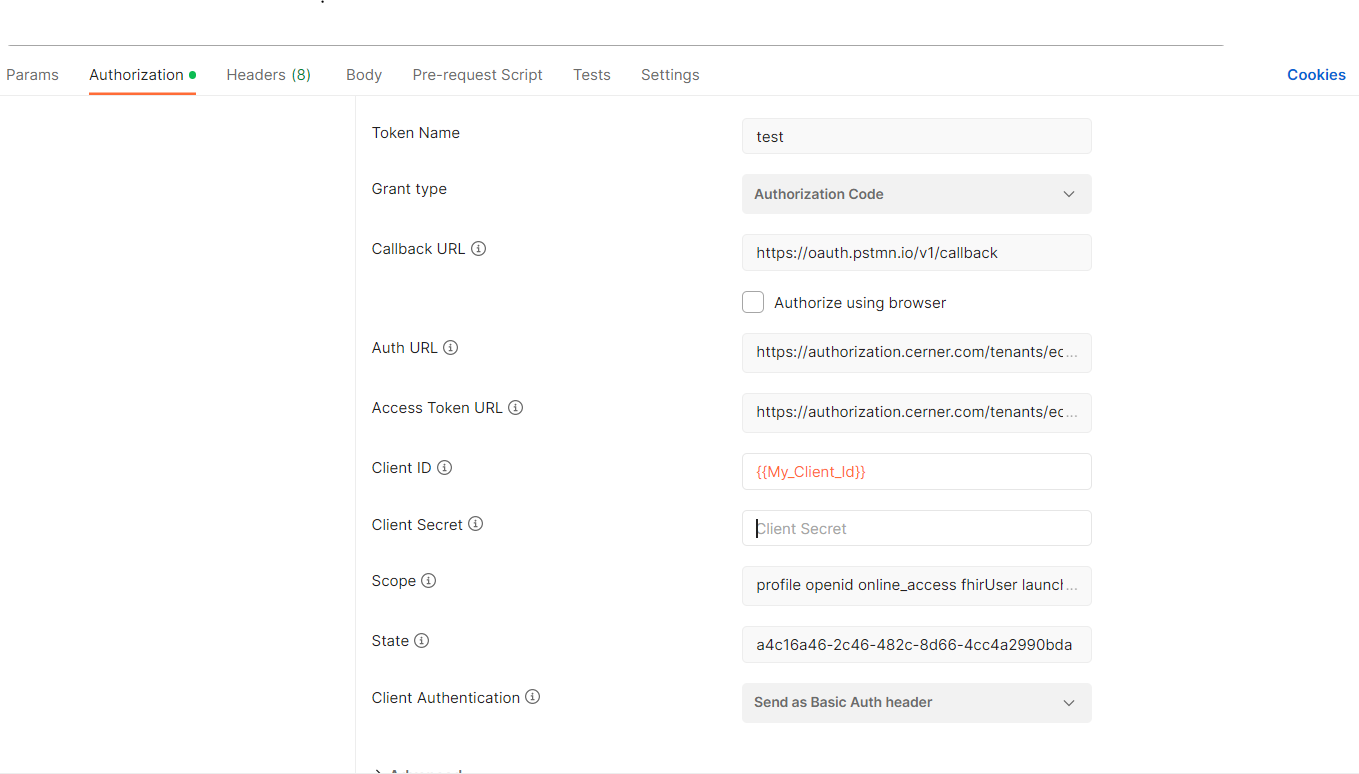
Task: Click info icon beside Scope label
Action: pyautogui.click(x=428, y=581)
